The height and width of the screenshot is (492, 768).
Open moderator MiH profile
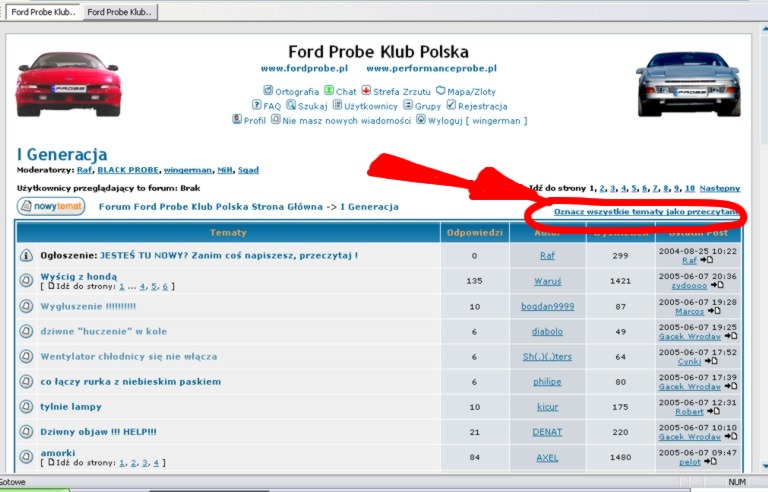coord(225,170)
